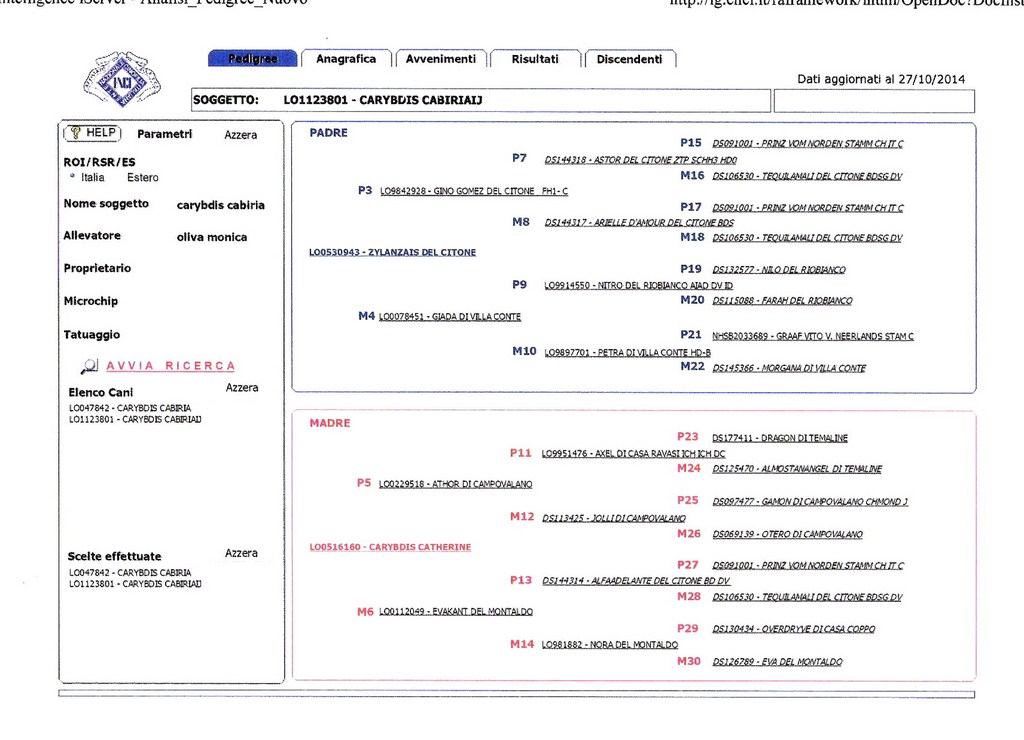Click Azzera next to Parametri
The height and width of the screenshot is (740, 1024).
pyautogui.click(x=240, y=135)
